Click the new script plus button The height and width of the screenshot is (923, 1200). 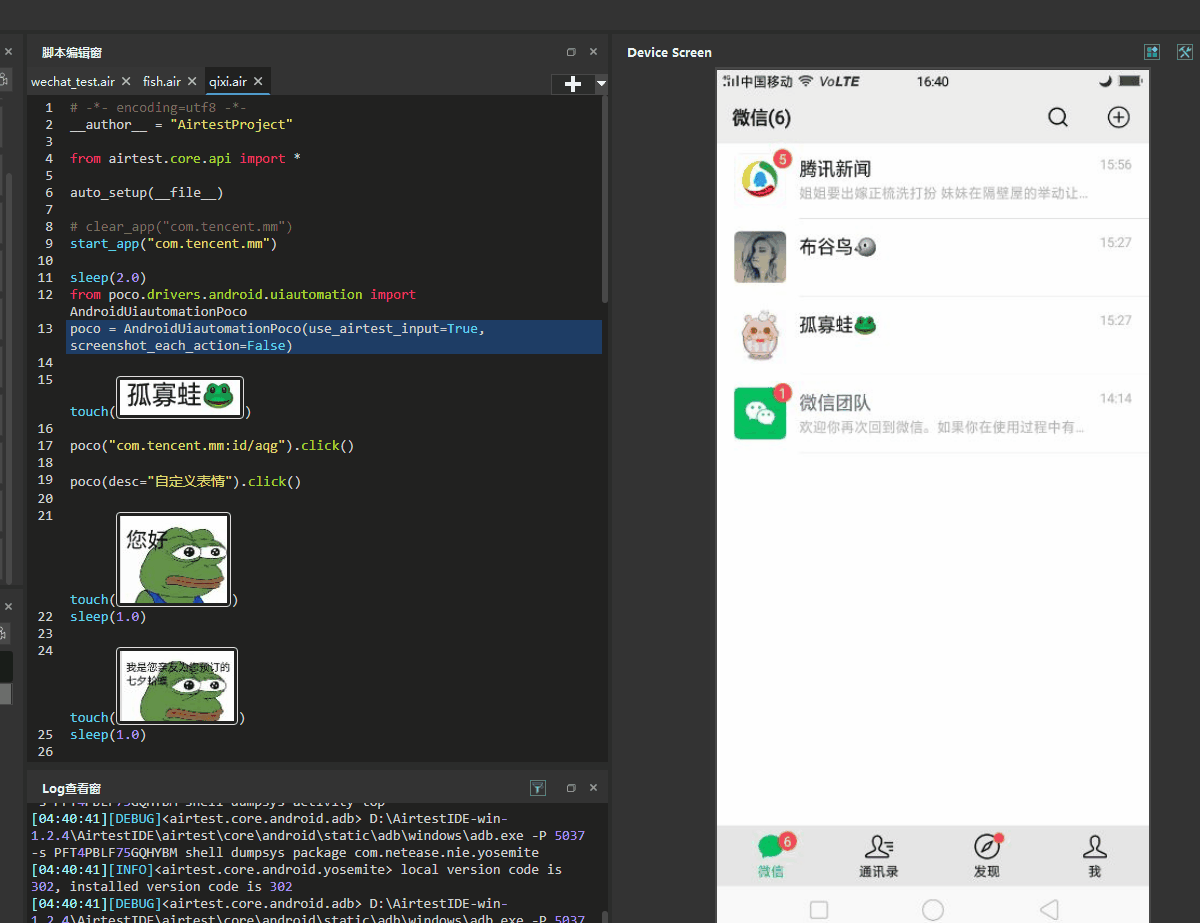[x=573, y=84]
